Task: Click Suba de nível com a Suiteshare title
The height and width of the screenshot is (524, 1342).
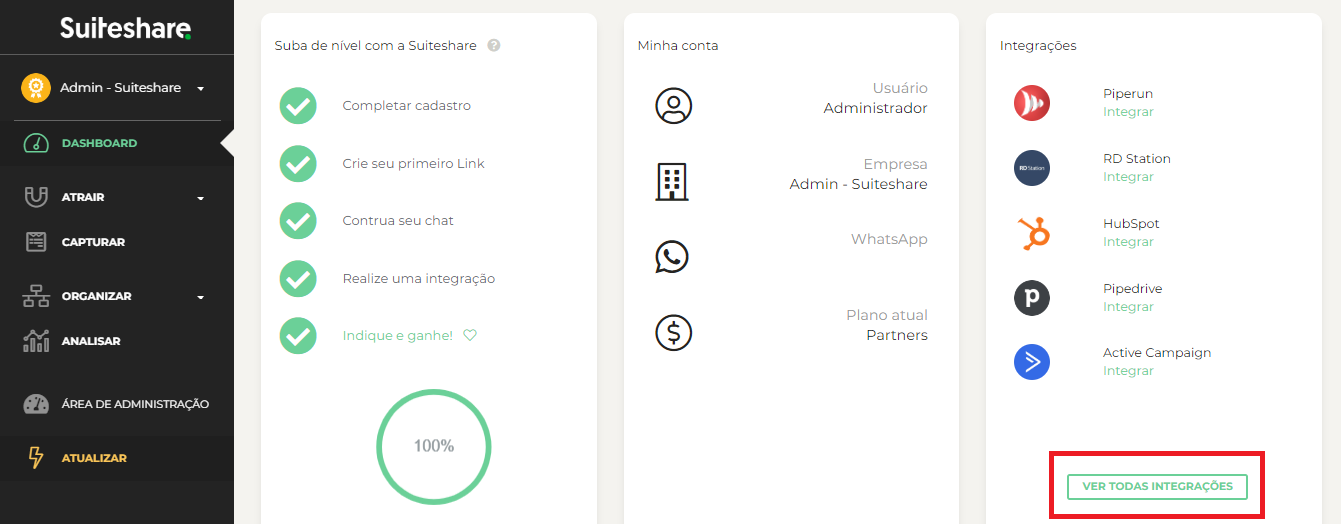Action: pos(376,46)
